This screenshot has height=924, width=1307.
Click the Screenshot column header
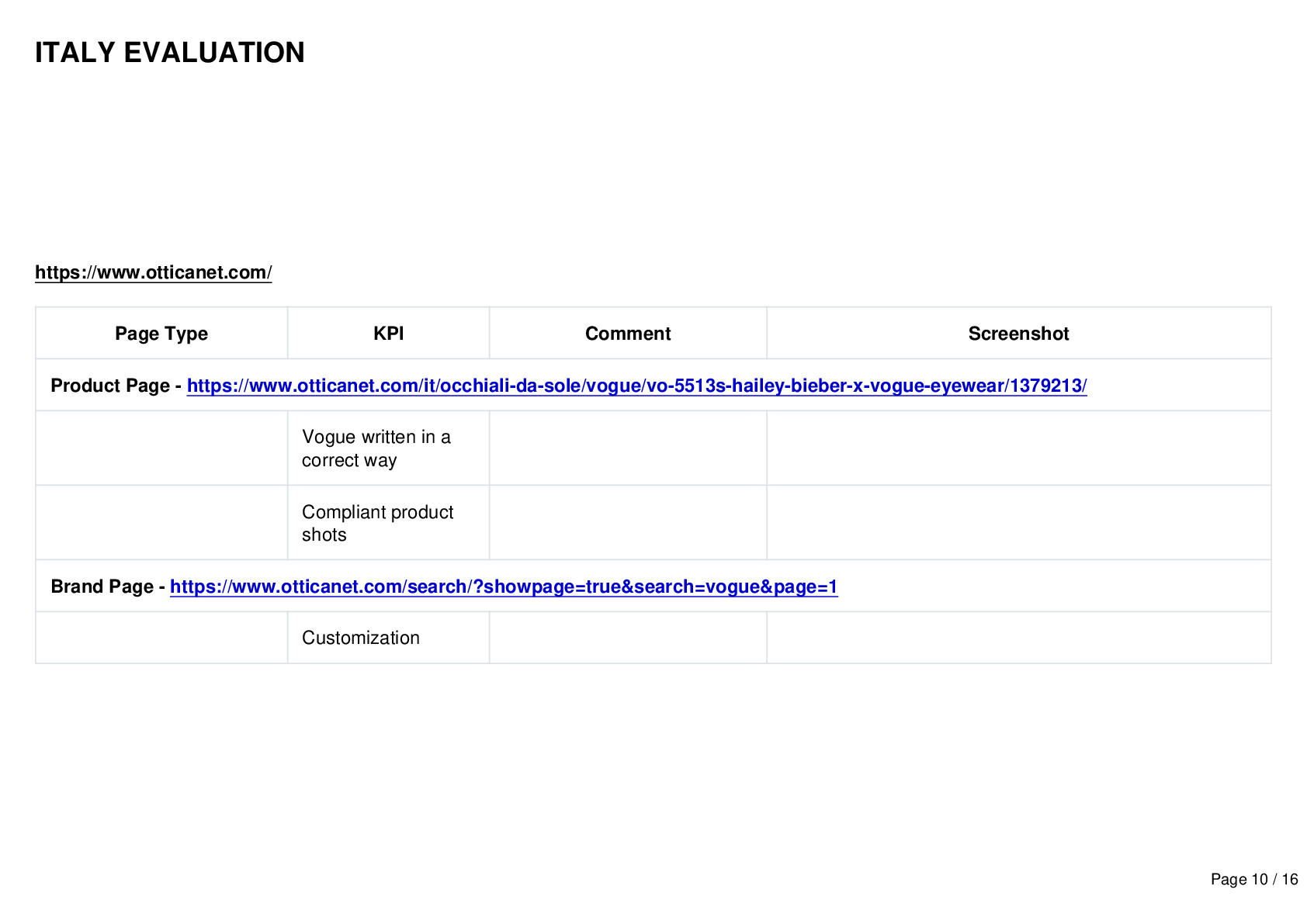pyautogui.click(x=1018, y=334)
